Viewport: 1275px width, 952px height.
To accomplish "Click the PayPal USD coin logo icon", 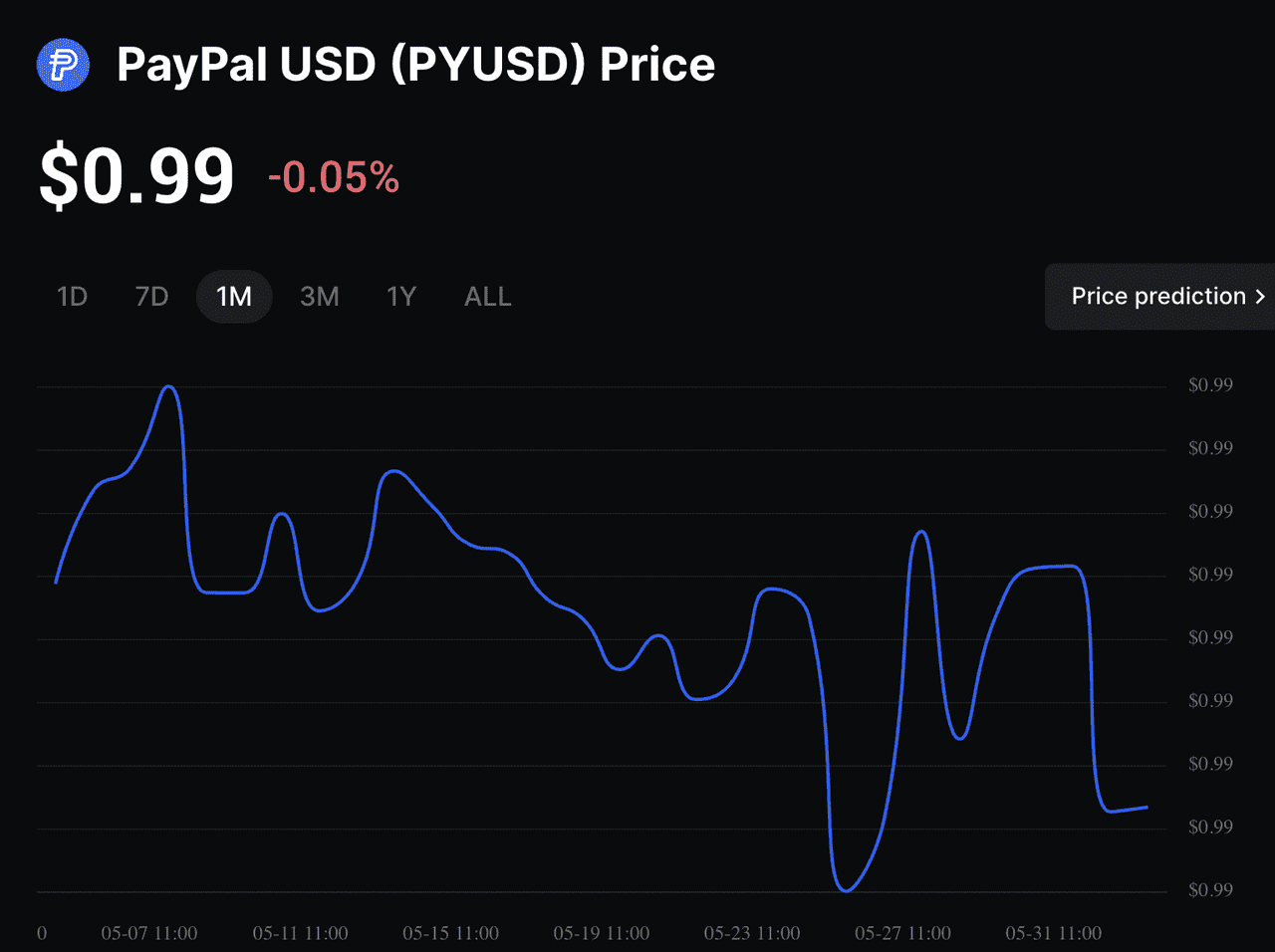I will [63, 66].
